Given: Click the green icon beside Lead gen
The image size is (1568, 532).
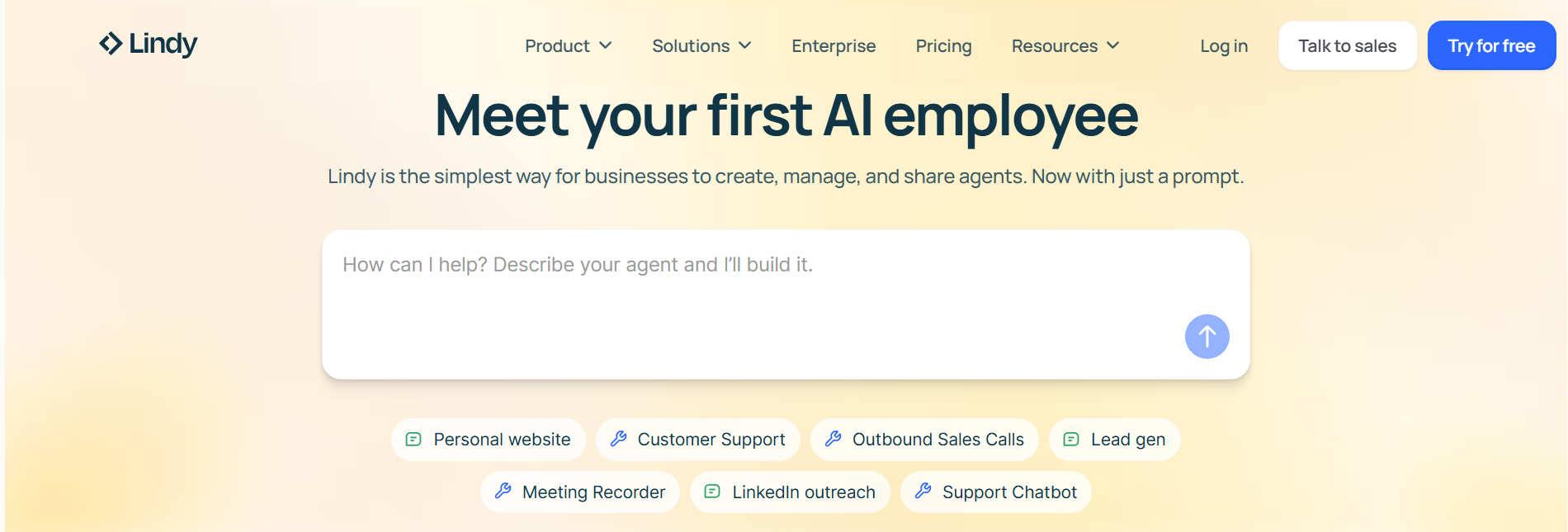Looking at the screenshot, I should click(x=1071, y=440).
